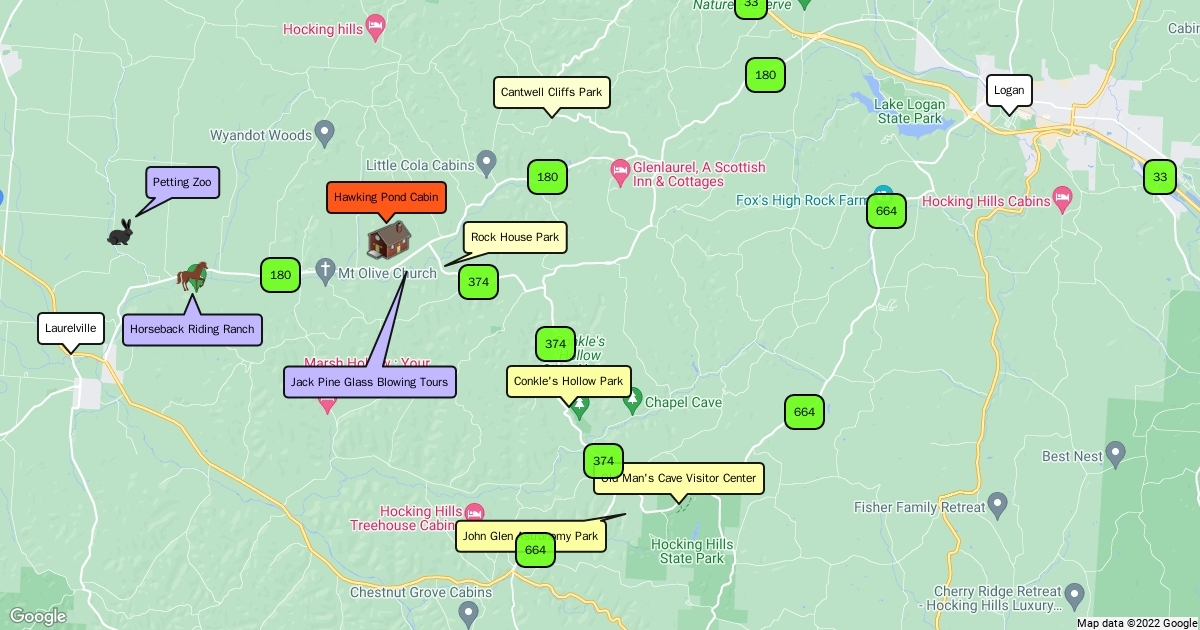1200x630 pixels.
Task: Select the brown horse riding ranch icon
Action: coord(192,276)
